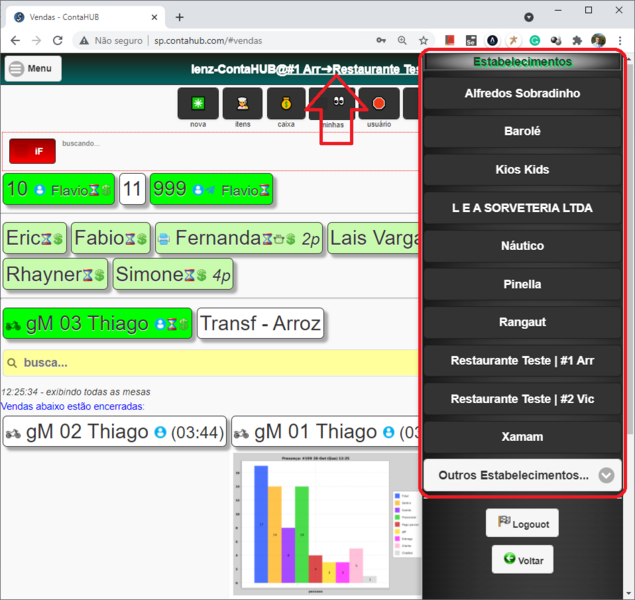Image resolution: width=635 pixels, height=600 pixels.
Task: Select the Vendas - ContaHUB tab
Action: [86, 17]
